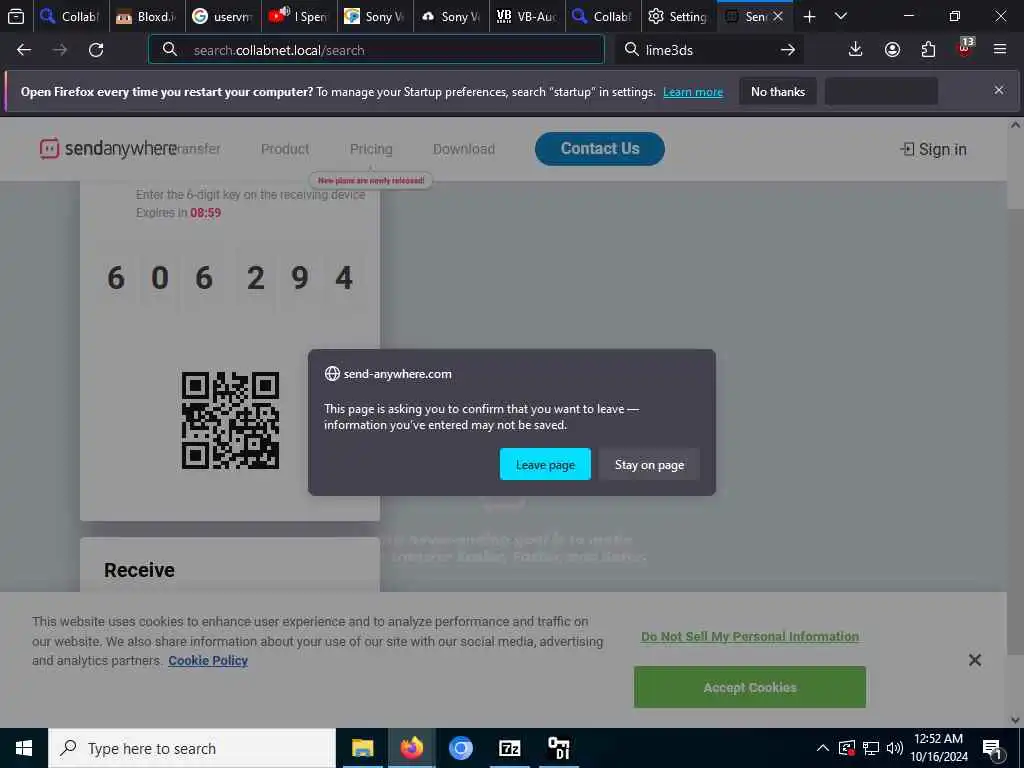Open the uBlock extension icon with badge 13
This screenshot has height=768, width=1024.
point(965,48)
